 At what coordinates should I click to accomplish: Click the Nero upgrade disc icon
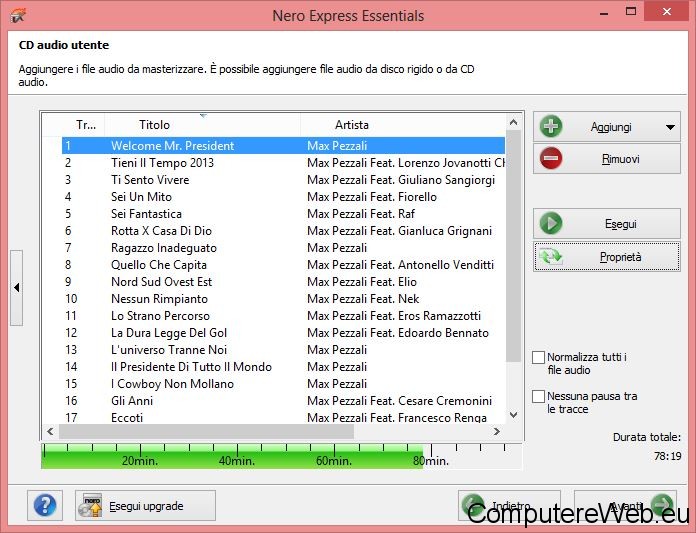tap(90, 505)
